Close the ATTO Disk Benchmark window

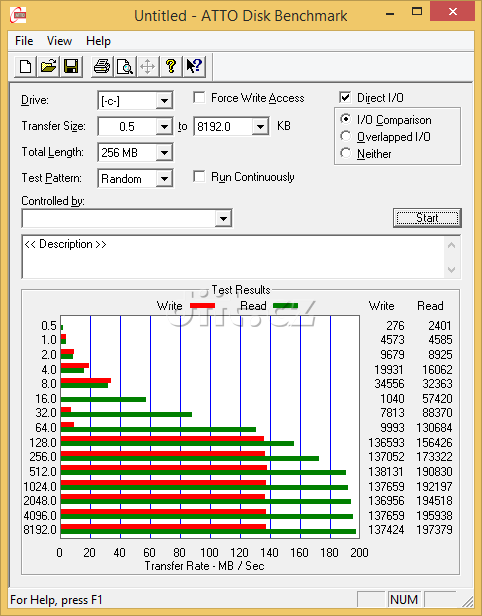(x=453, y=11)
